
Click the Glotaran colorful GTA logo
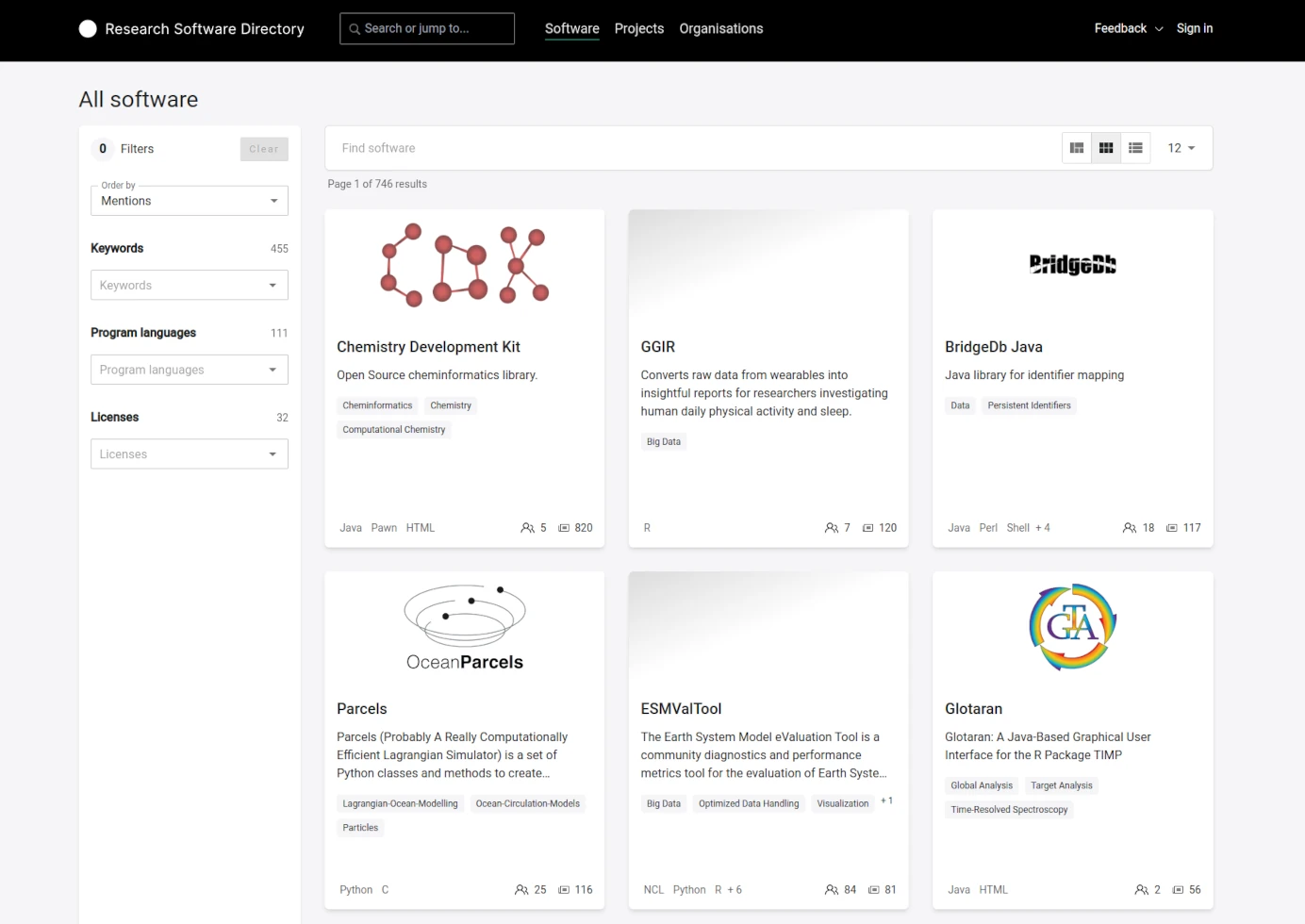[1072, 627]
